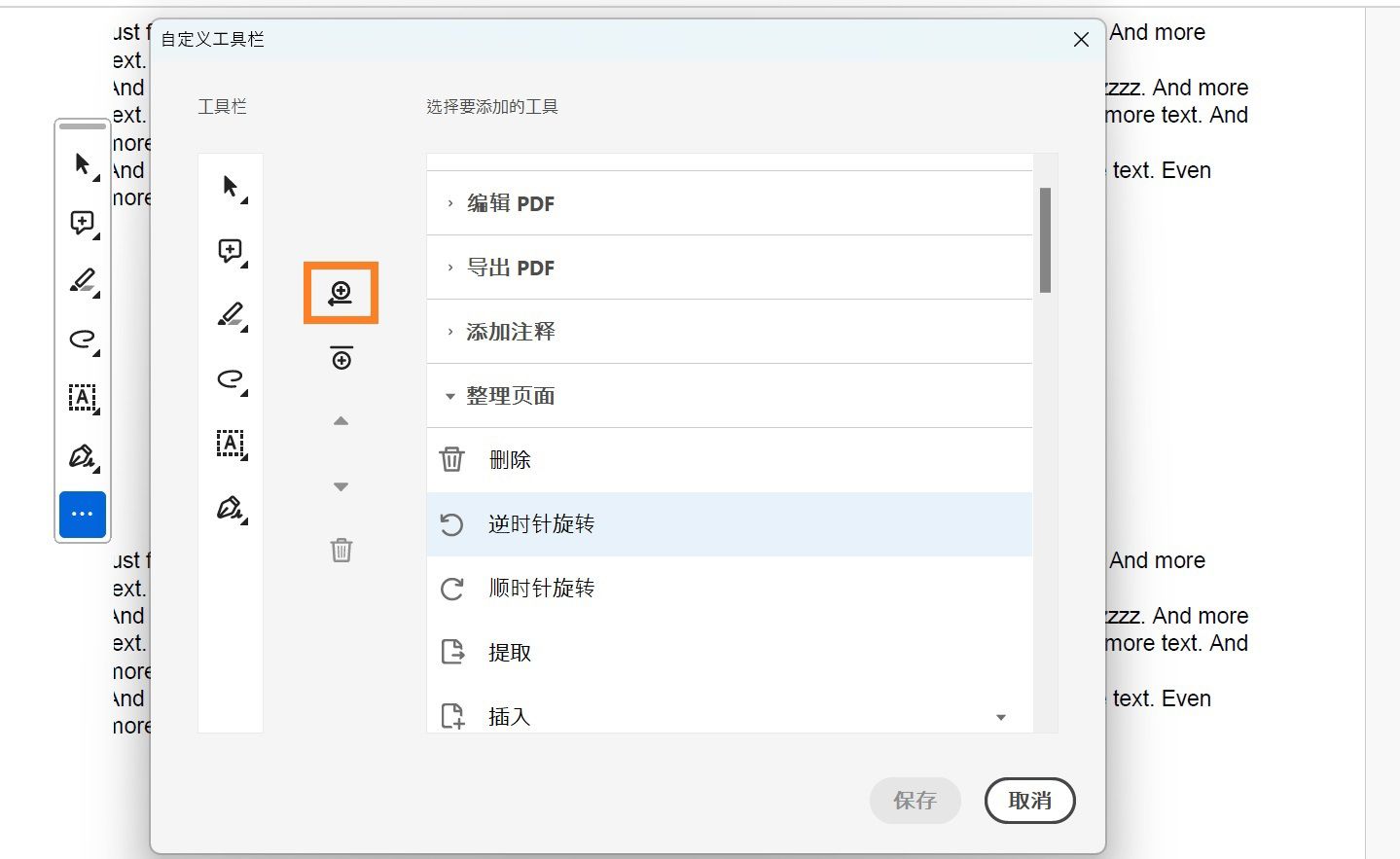Select the comment tool in dialog toolbar list
1400x859 pixels.
pyautogui.click(x=231, y=252)
